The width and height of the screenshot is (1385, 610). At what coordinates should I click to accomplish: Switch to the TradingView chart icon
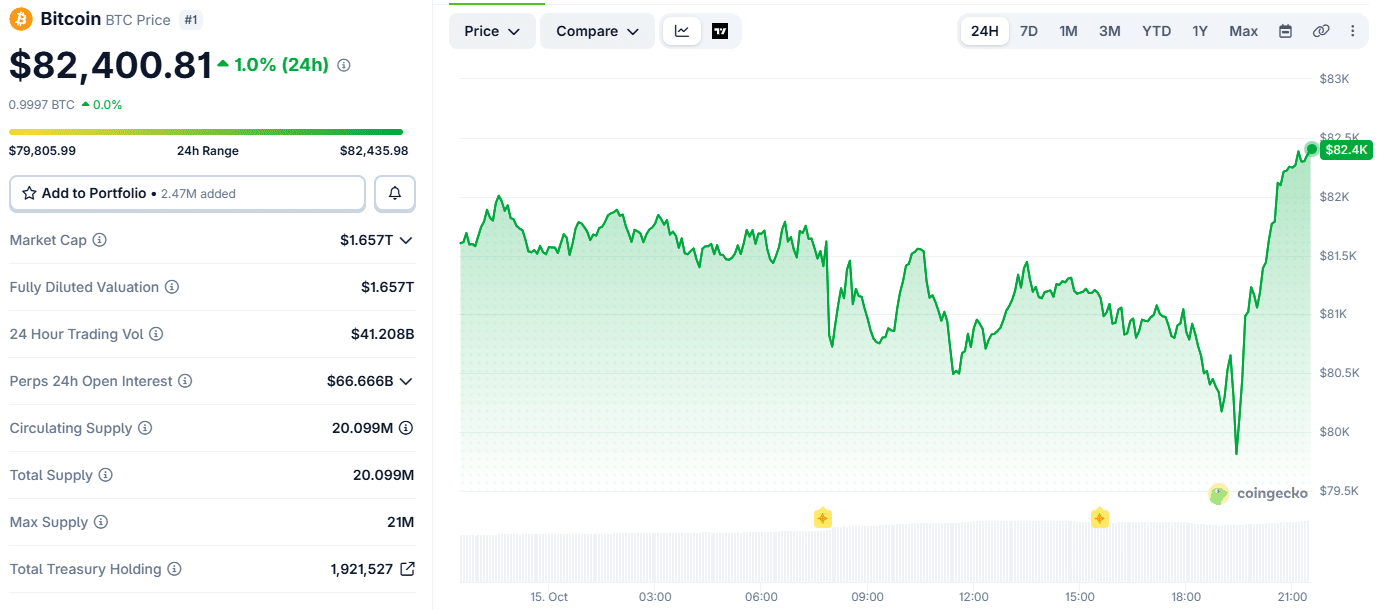(x=720, y=31)
